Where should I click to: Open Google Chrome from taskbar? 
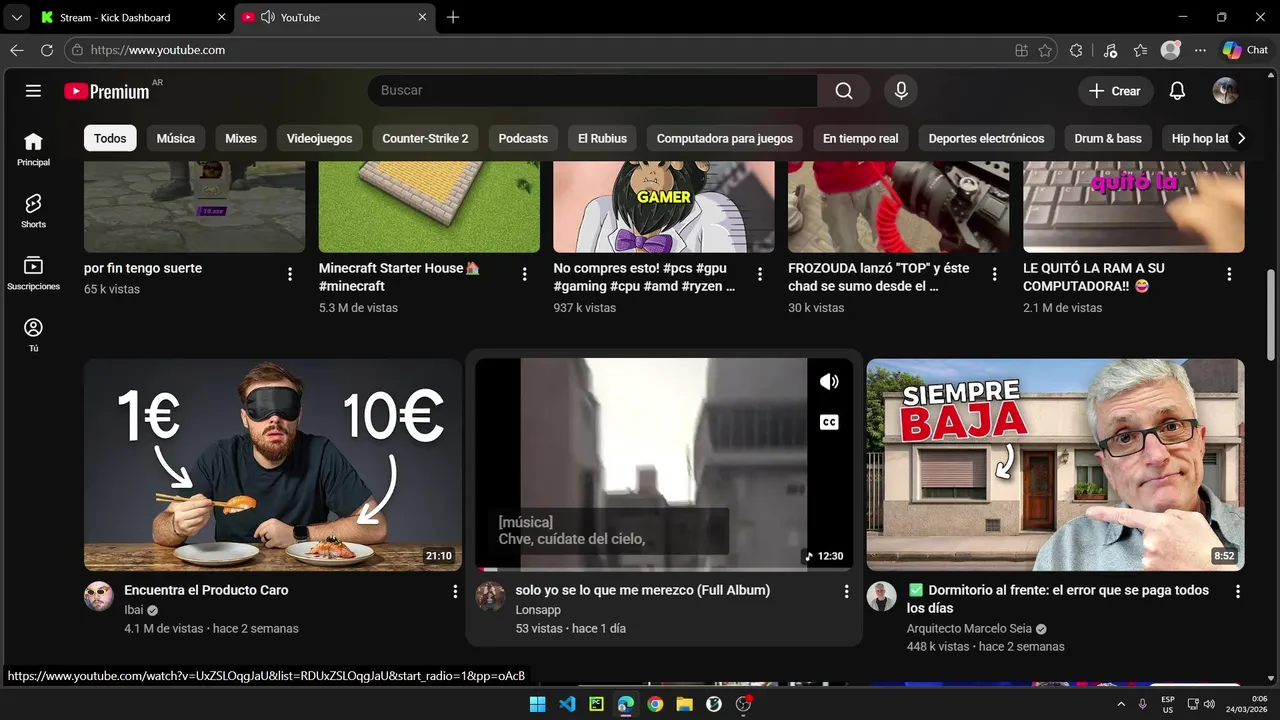tap(655, 704)
